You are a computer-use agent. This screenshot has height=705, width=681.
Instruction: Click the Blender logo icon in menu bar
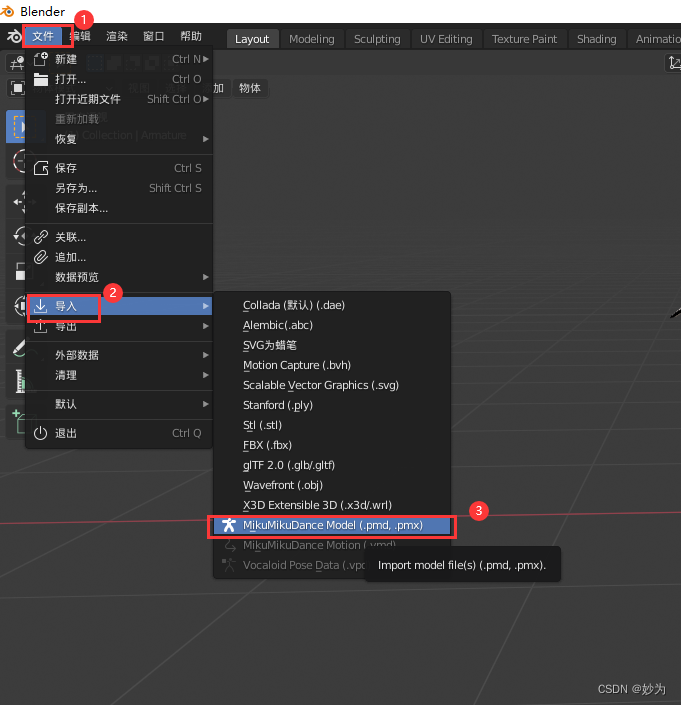click(x=13, y=36)
